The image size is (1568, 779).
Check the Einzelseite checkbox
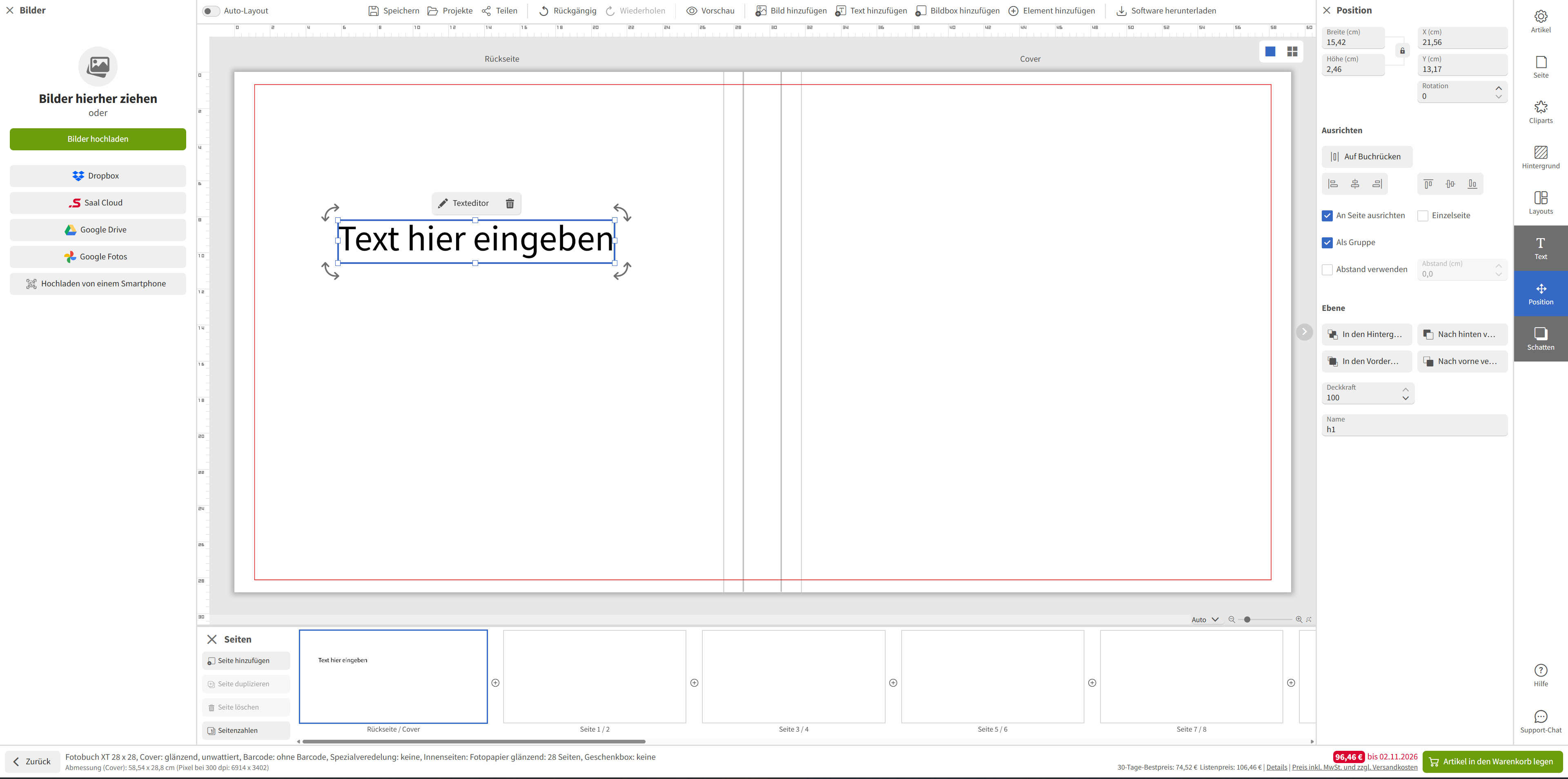click(x=1423, y=216)
